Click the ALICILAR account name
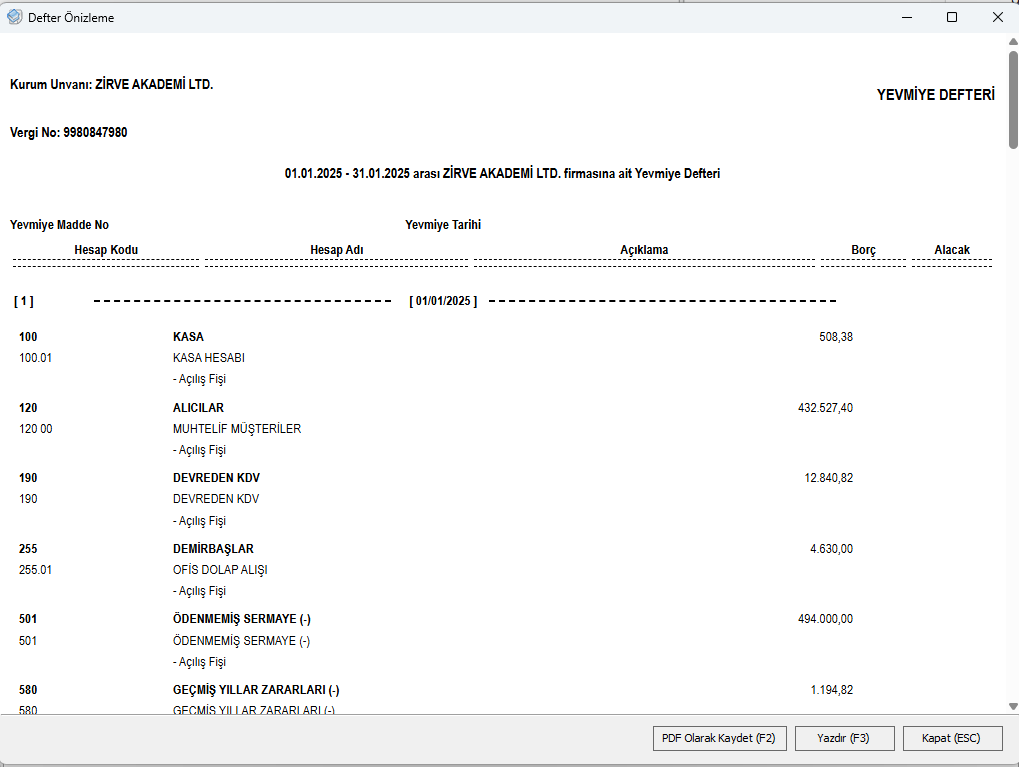 198,408
